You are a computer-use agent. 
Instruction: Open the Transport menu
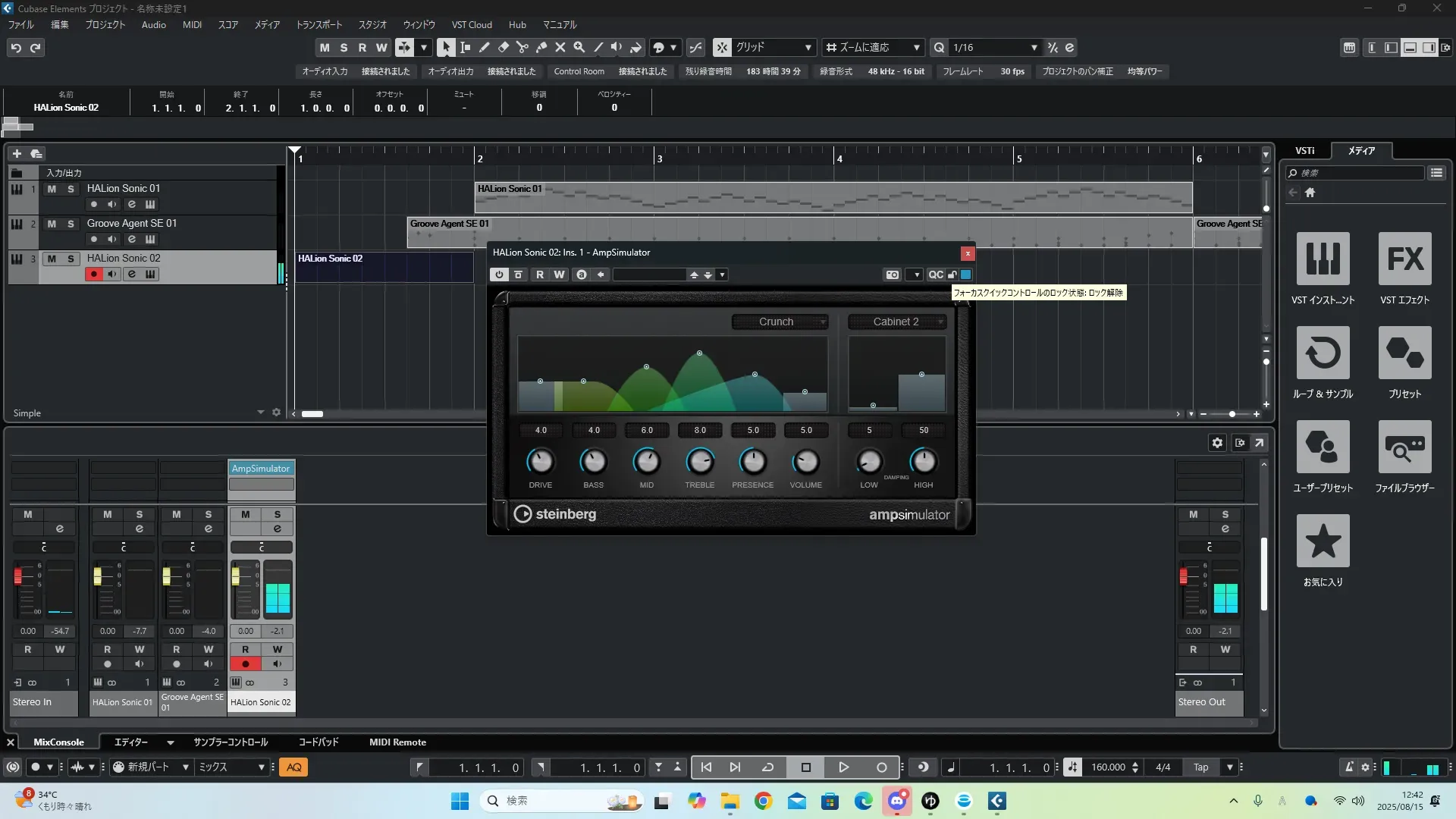pos(318,24)
